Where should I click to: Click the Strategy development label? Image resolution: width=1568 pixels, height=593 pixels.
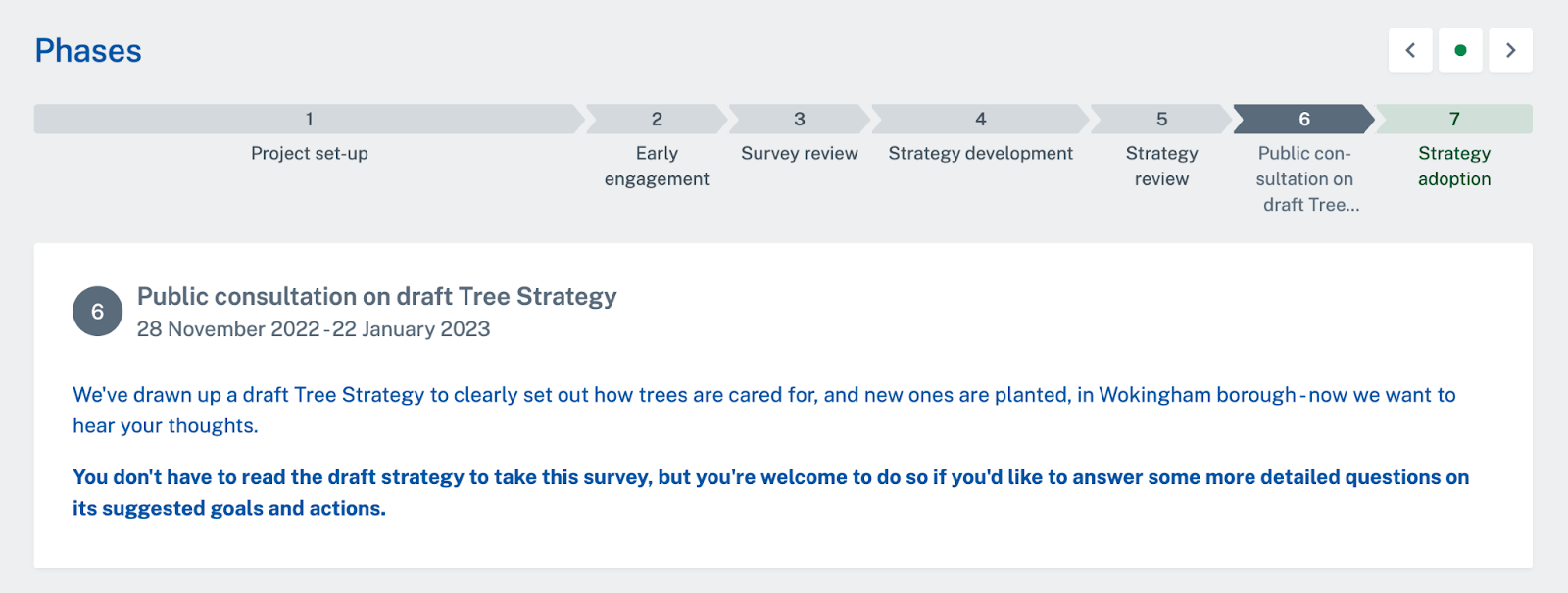pyautogui.click(x=980, y=154)
